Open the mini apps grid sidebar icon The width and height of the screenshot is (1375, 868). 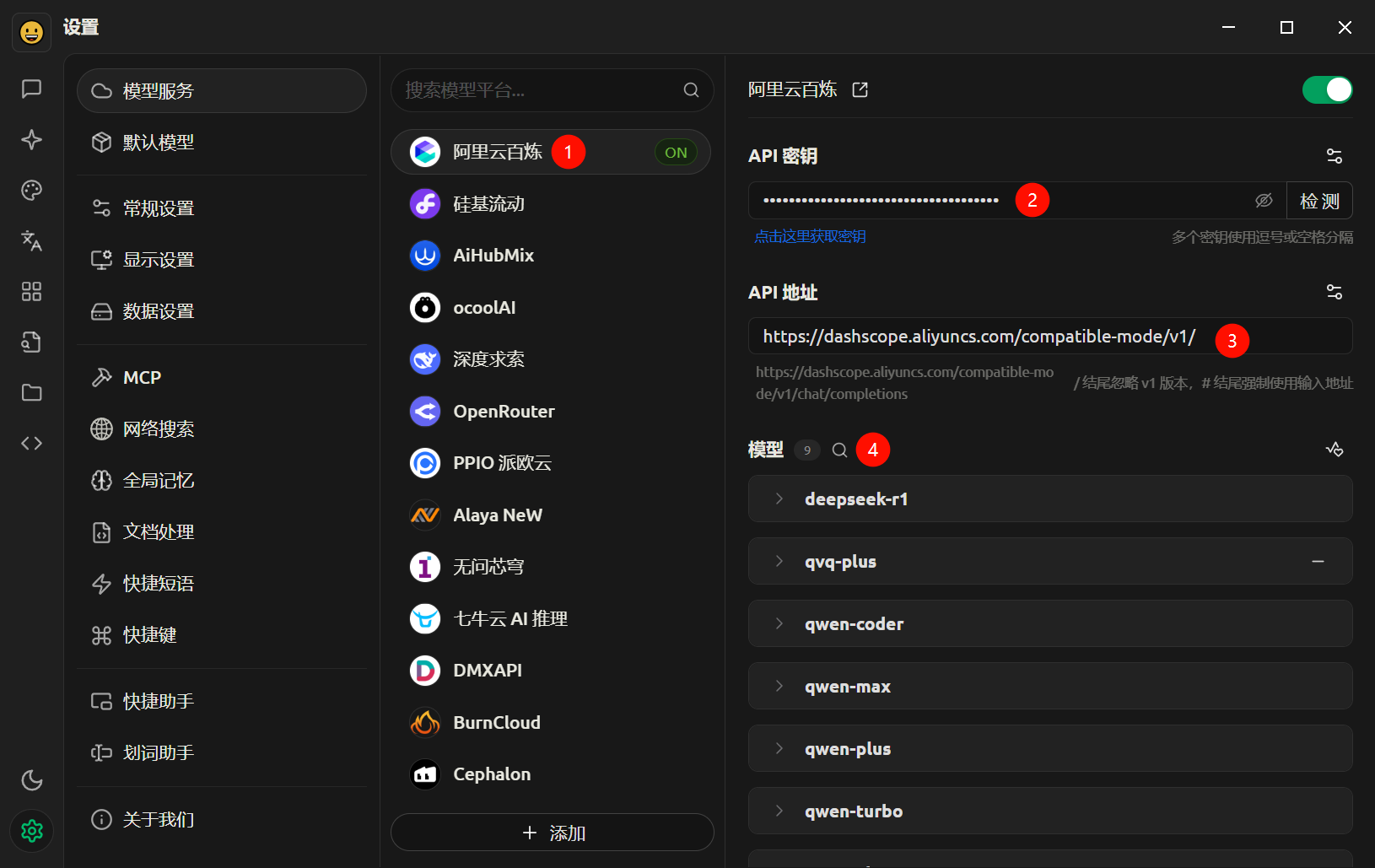coord(31,291)
